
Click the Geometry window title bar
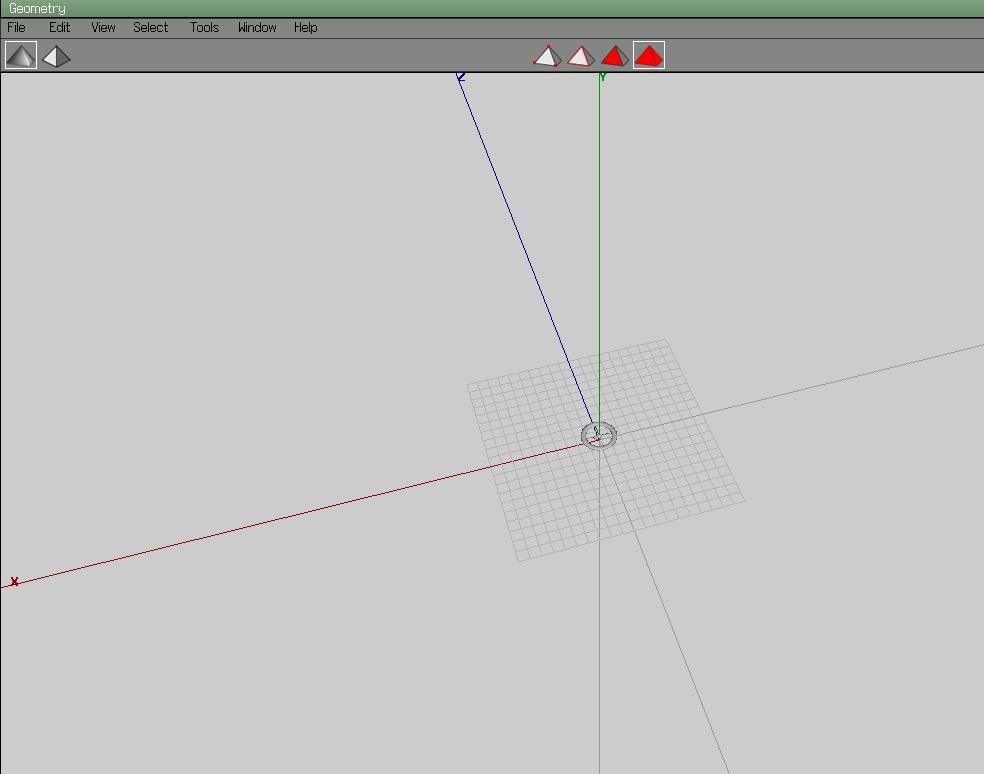[492, 8]
